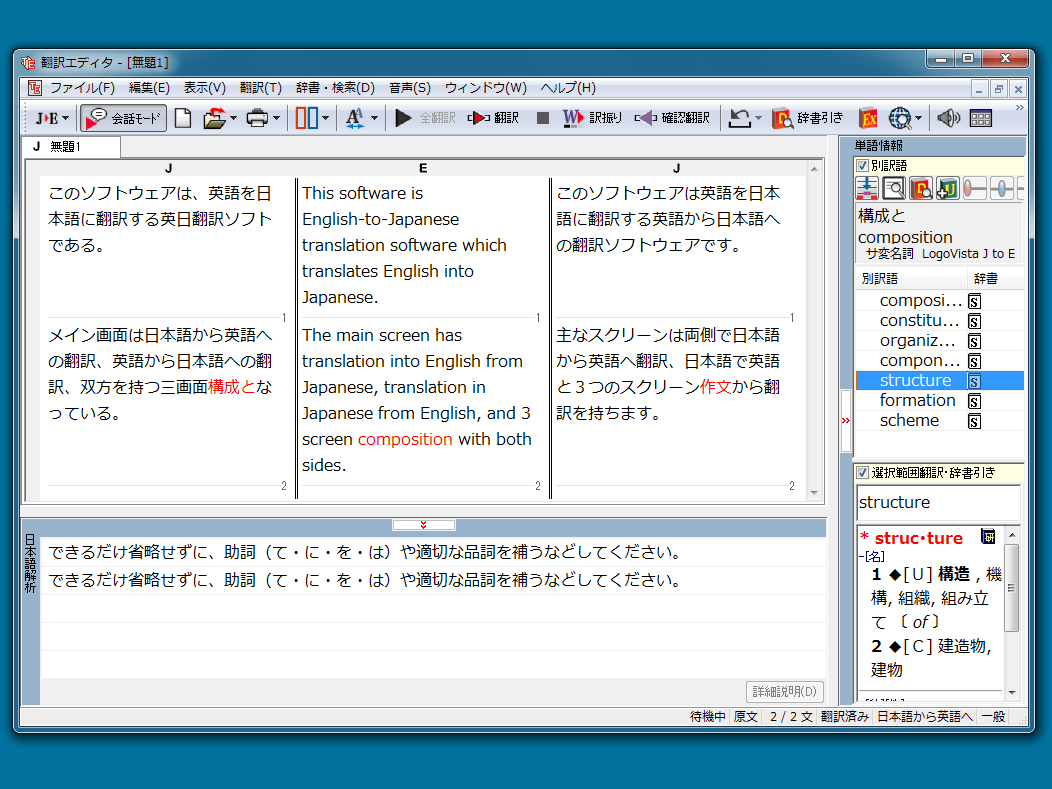
Task: Click the red D dictionary search icon
Action: click(920, 189)
